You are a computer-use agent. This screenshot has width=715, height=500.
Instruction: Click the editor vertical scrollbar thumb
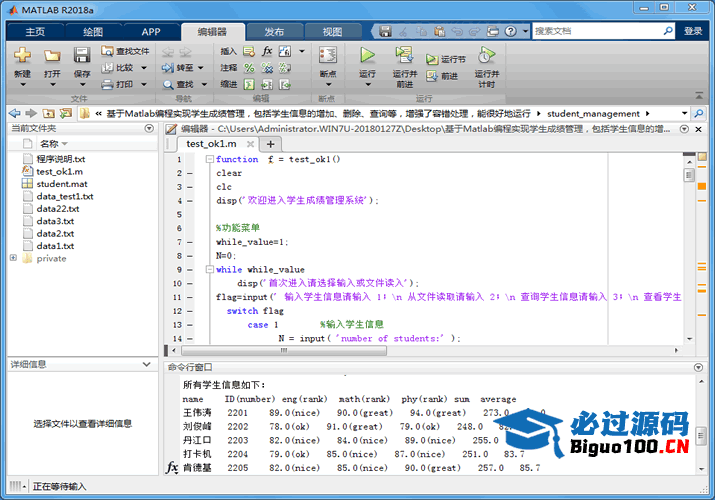click(689, 175)
